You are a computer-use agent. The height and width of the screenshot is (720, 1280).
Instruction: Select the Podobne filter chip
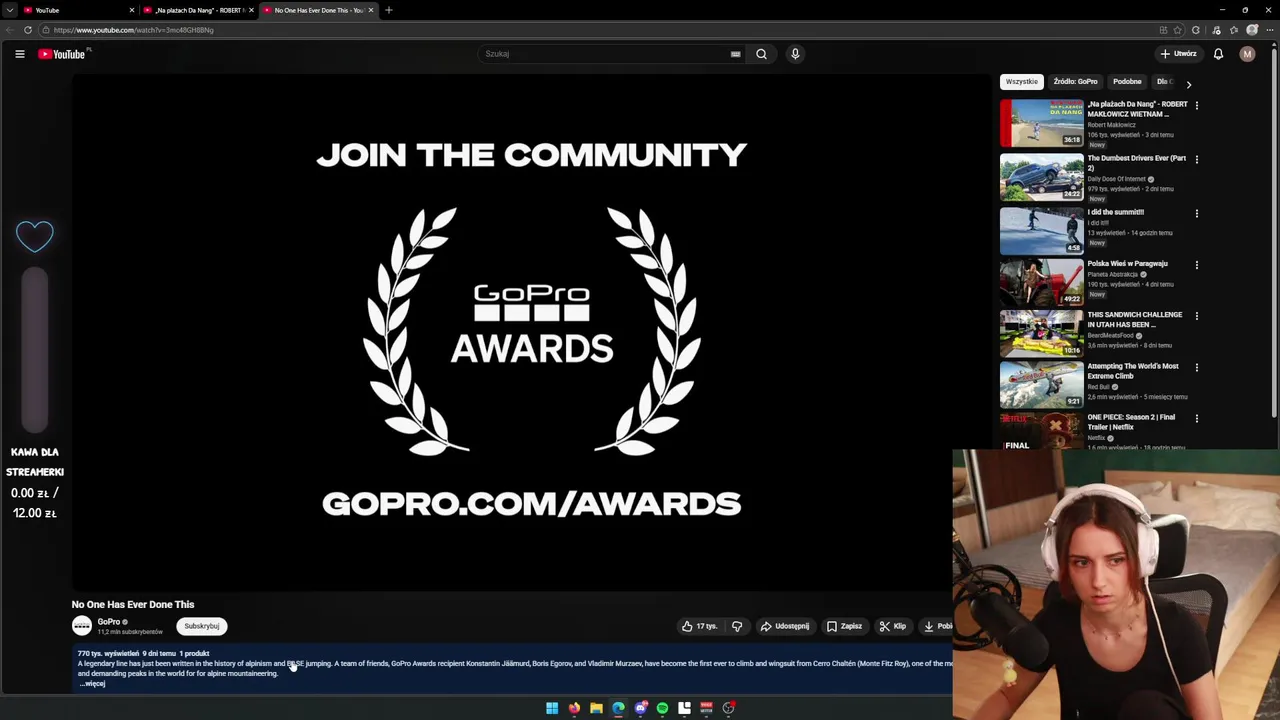coord(1127,82)
